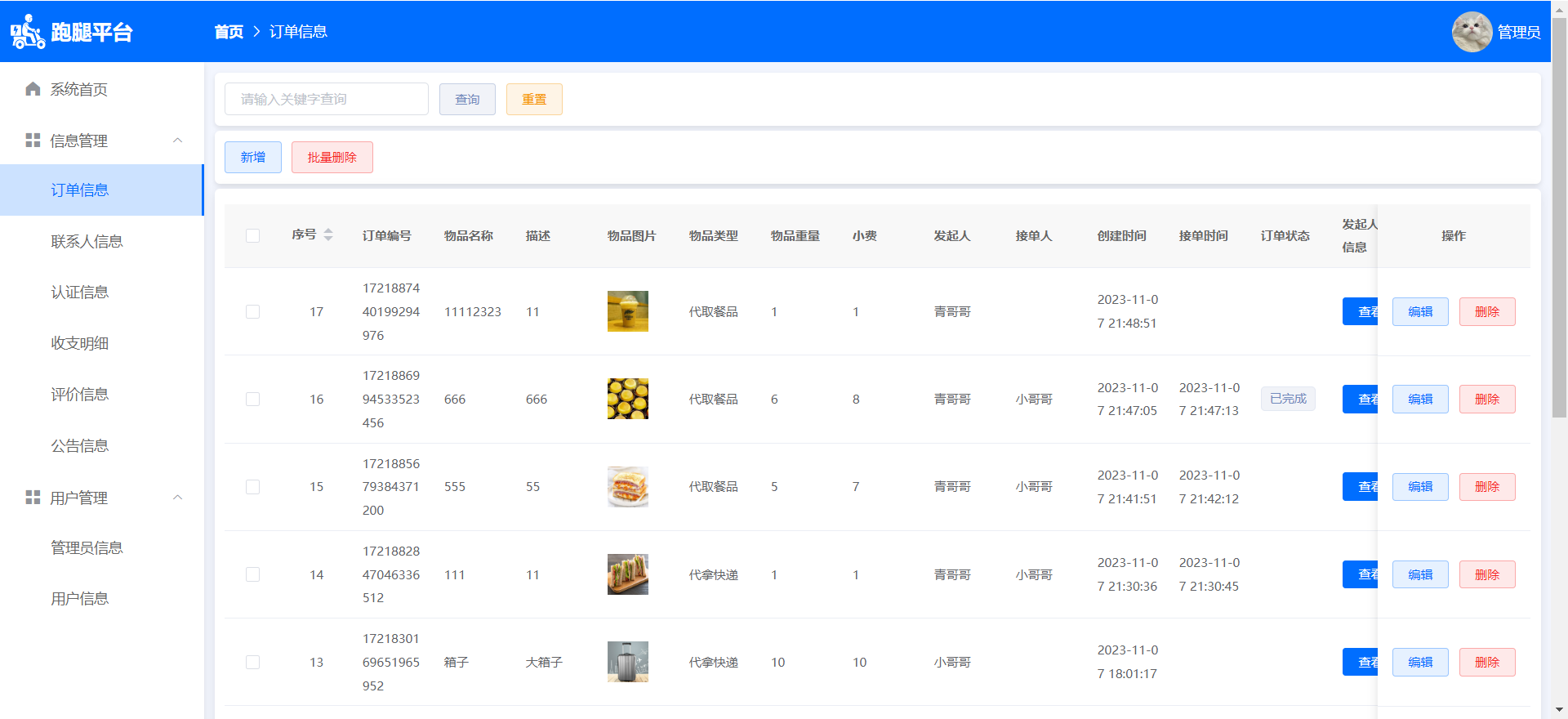Sort the table by 序号 column arrows
The height and width of the screenshot is (719, 1568).
pyautogui.click(x=328, y=235)
